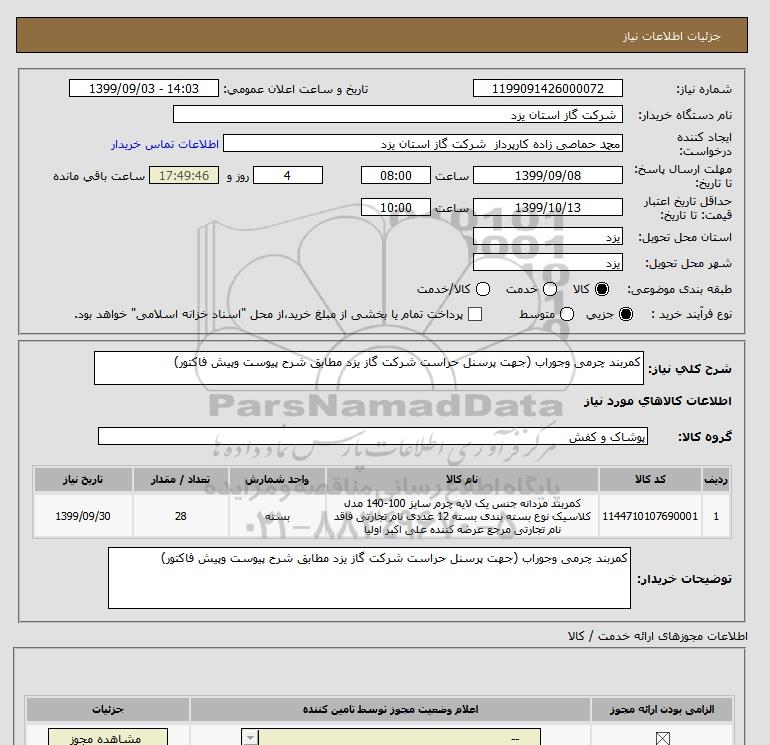Click the اعلام وضعیت مجوز توسط تامین کننده header
This screenshot has height=745, width=770.
390,709
